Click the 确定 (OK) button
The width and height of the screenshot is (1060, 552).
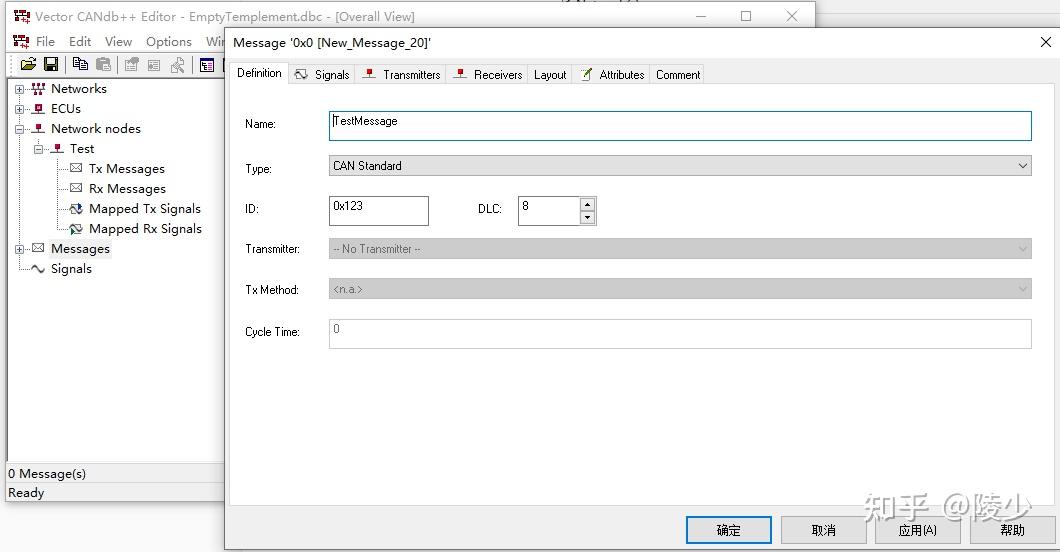coord(728,530)
